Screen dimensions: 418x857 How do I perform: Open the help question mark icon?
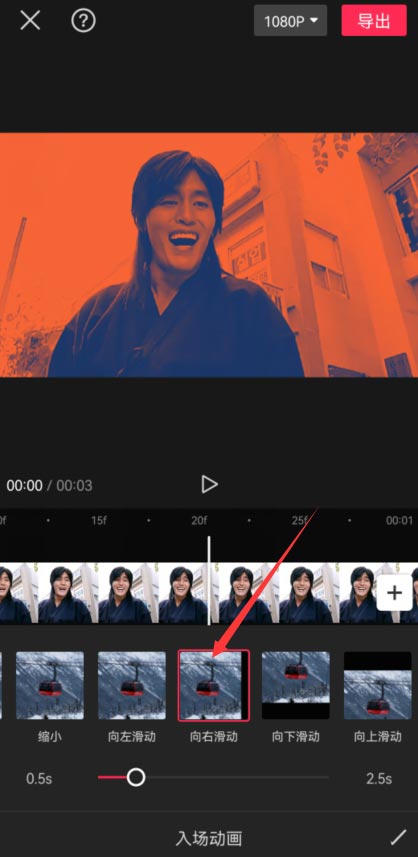coord(83,21)
